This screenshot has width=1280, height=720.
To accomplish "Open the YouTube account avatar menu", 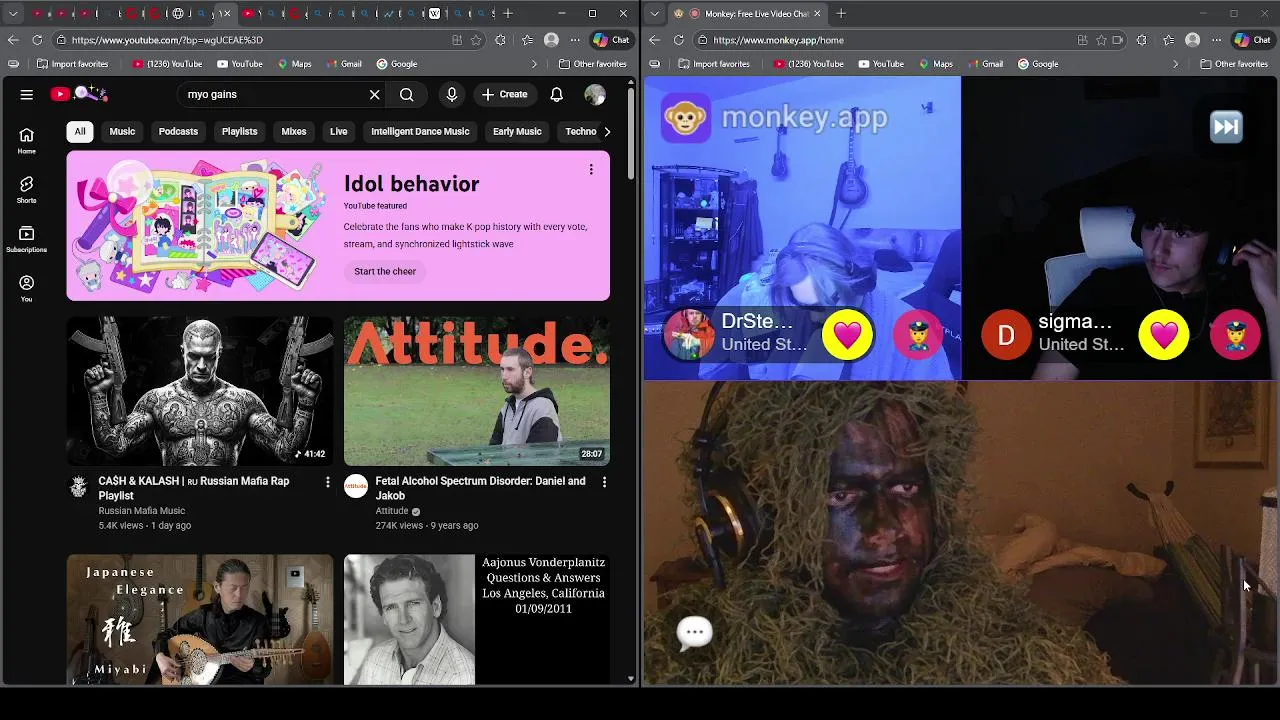I will tap(595, 94).
